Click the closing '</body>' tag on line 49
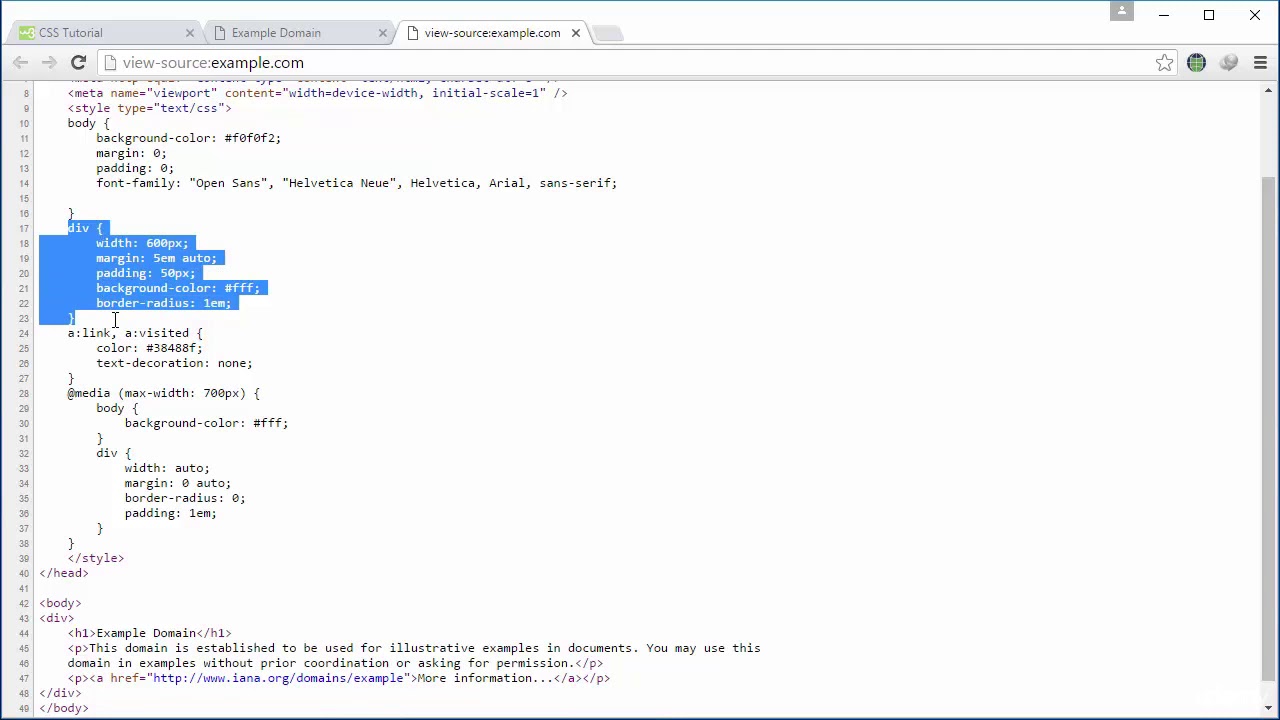This screenshot has width=1280, height=720. coord(64,708)
